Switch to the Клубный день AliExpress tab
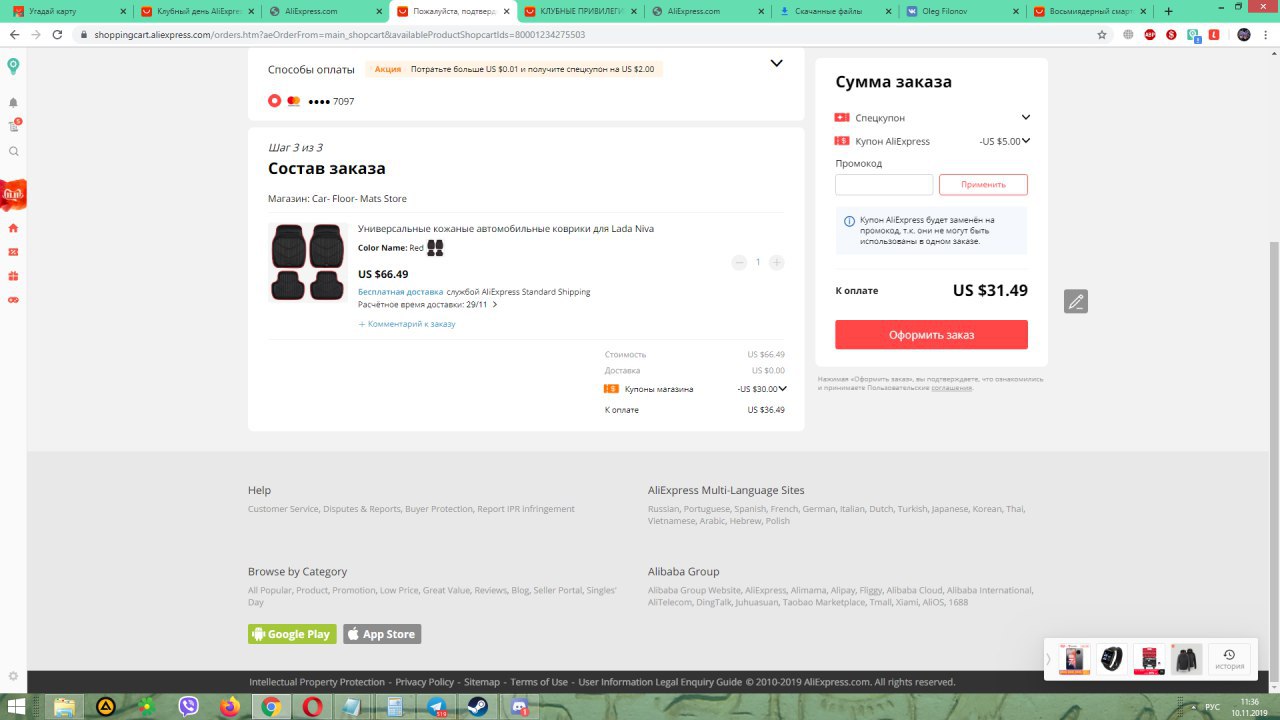 [198, 11]
